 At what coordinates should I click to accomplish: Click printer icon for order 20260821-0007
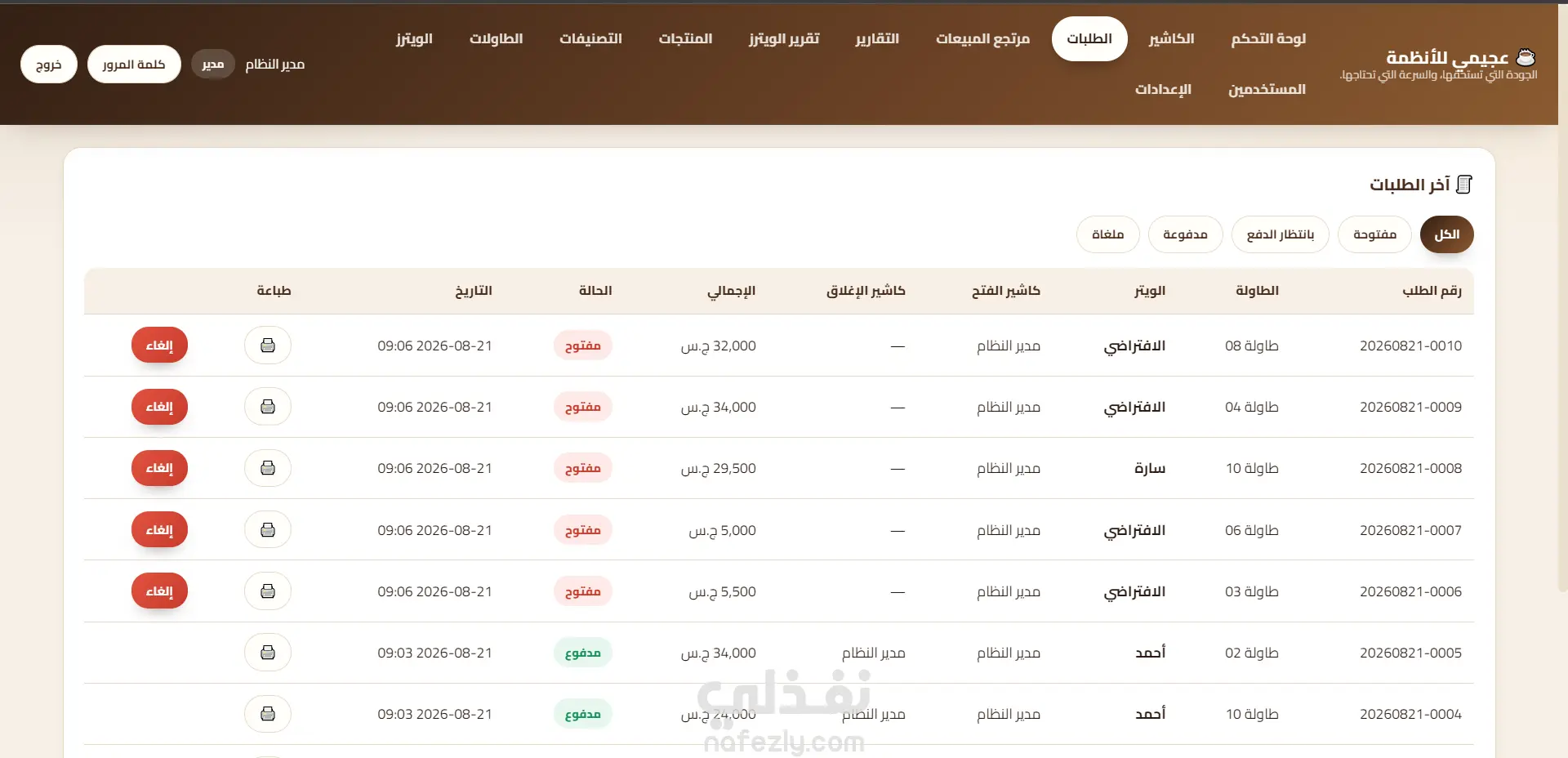[x=268, y=530]
